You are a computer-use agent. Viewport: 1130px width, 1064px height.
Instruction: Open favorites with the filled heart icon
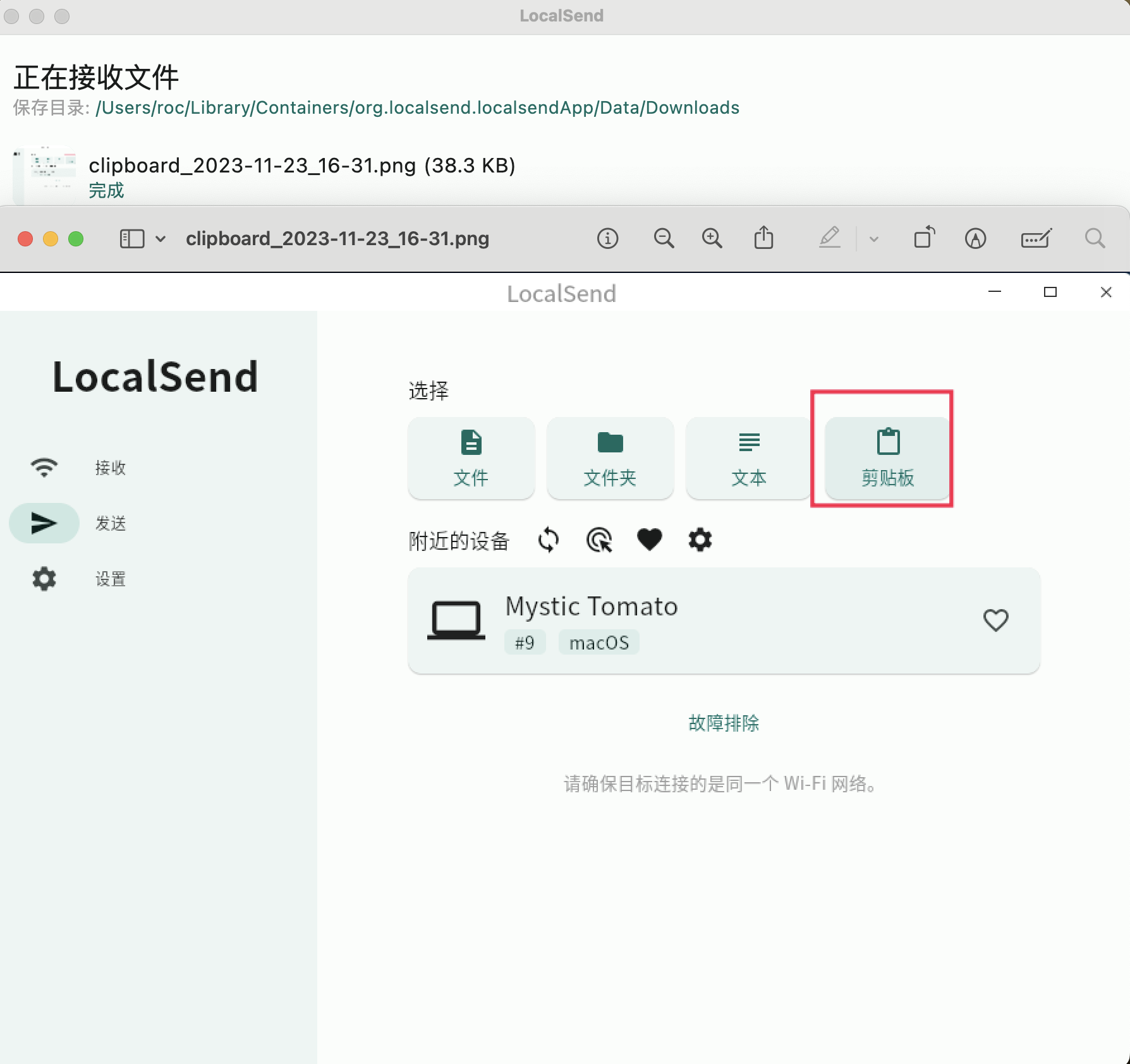(650, 540)
